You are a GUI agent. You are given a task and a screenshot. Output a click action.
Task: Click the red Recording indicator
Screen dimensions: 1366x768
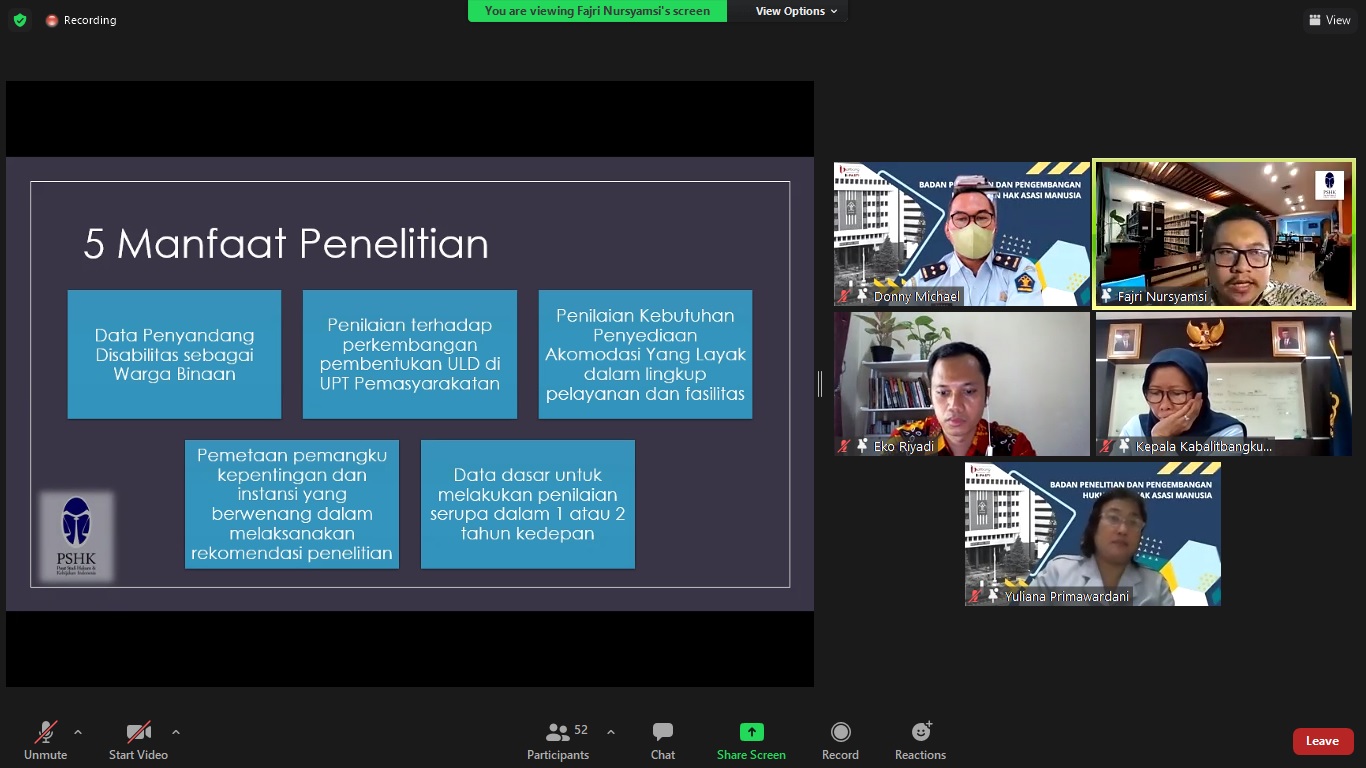click(x=81, y=20)
